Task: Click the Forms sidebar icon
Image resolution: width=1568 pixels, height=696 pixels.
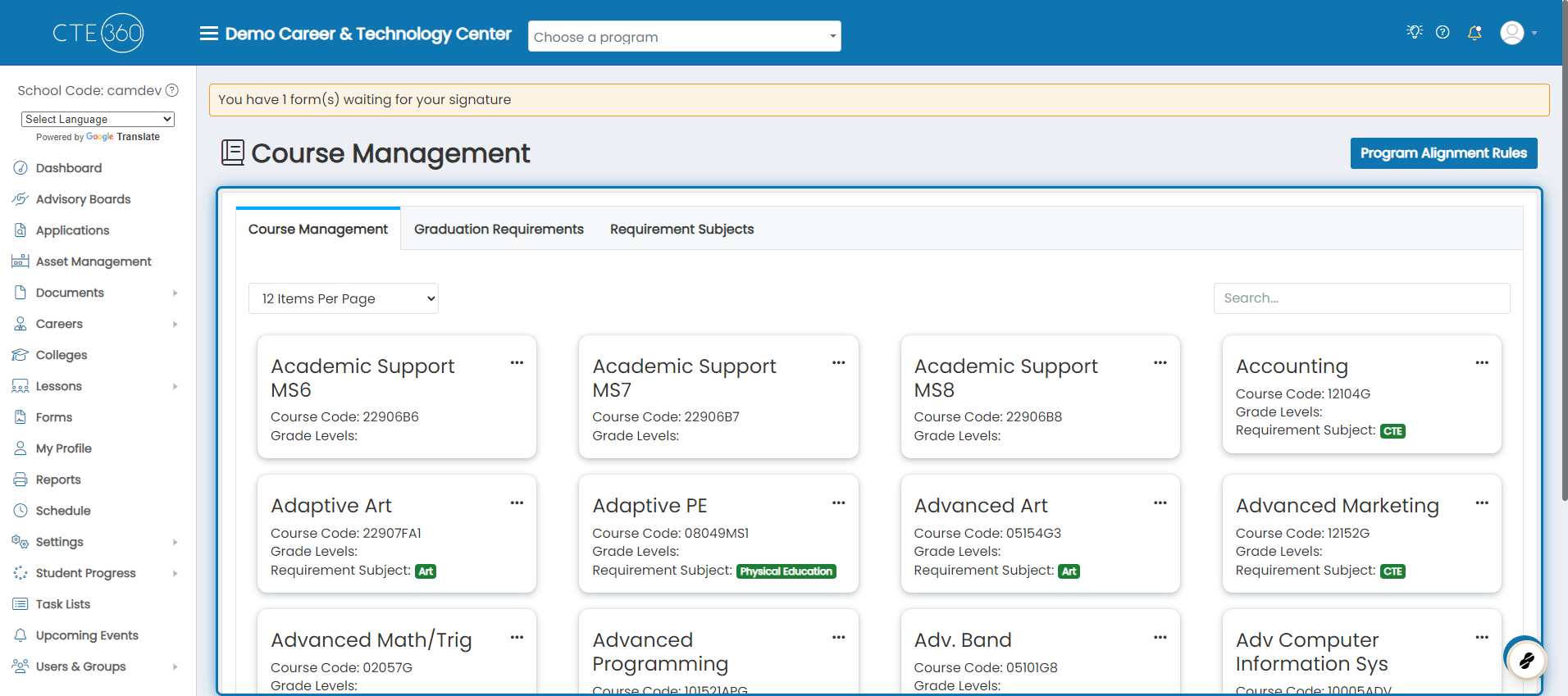Action: coord(21,417)
